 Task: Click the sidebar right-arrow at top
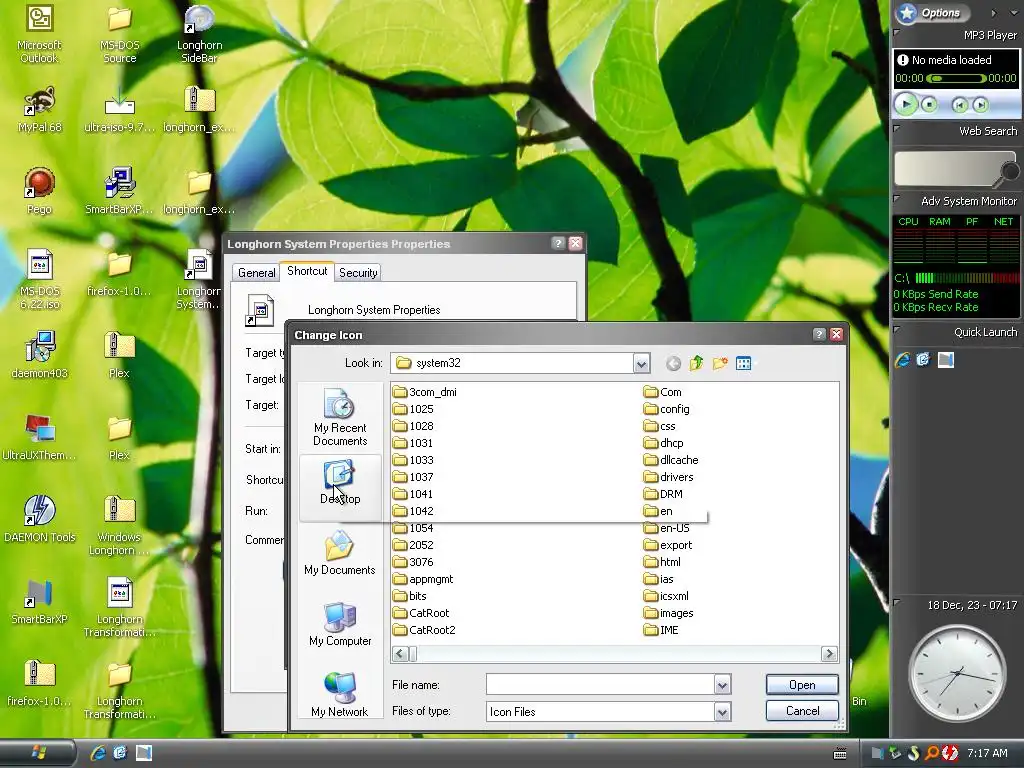[x=993, y=12]
